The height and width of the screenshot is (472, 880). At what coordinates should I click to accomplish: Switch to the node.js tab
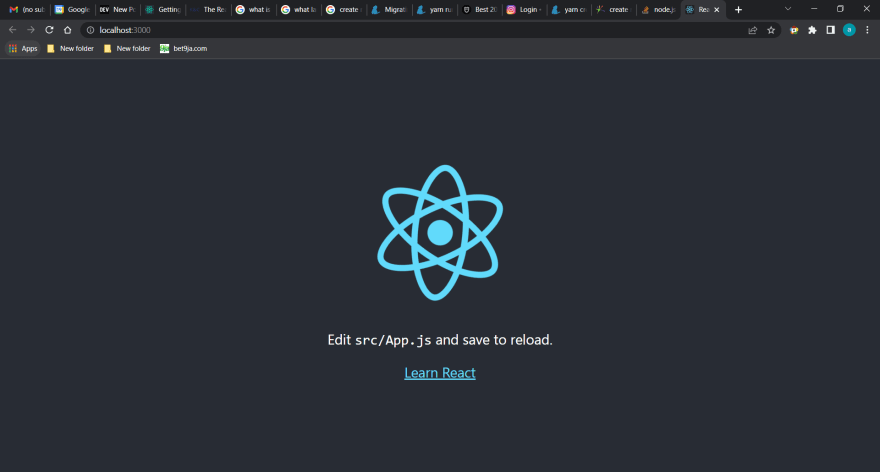659,10
